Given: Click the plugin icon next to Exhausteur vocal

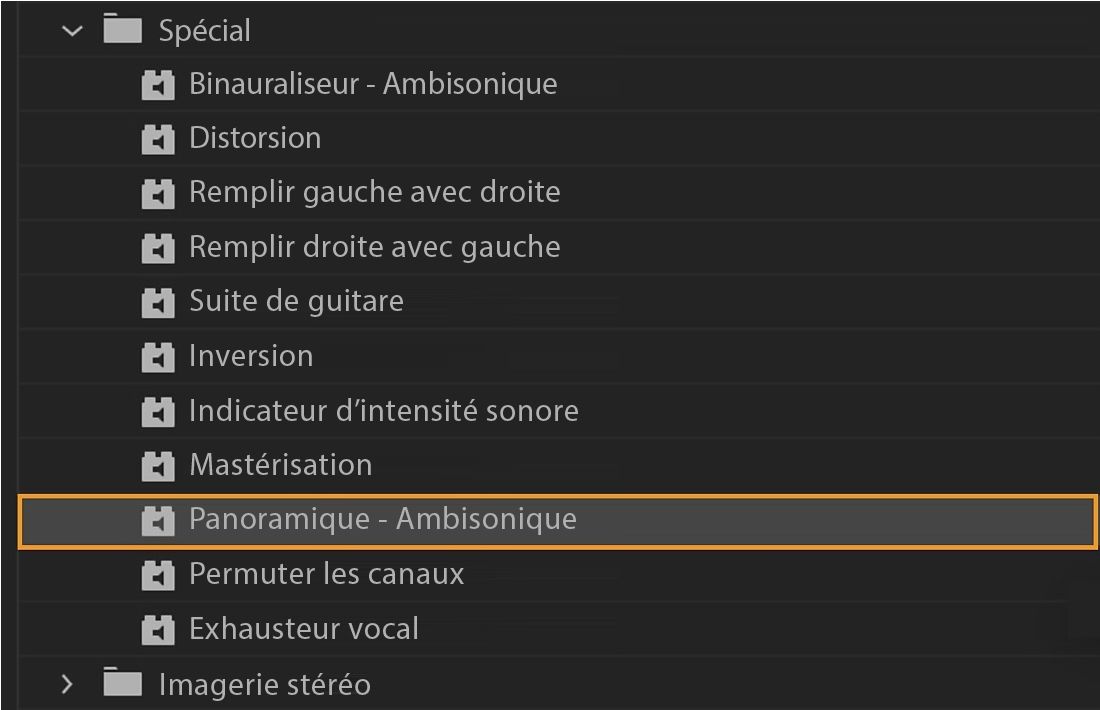Looking at the screenshot, I should coord(158,629).
